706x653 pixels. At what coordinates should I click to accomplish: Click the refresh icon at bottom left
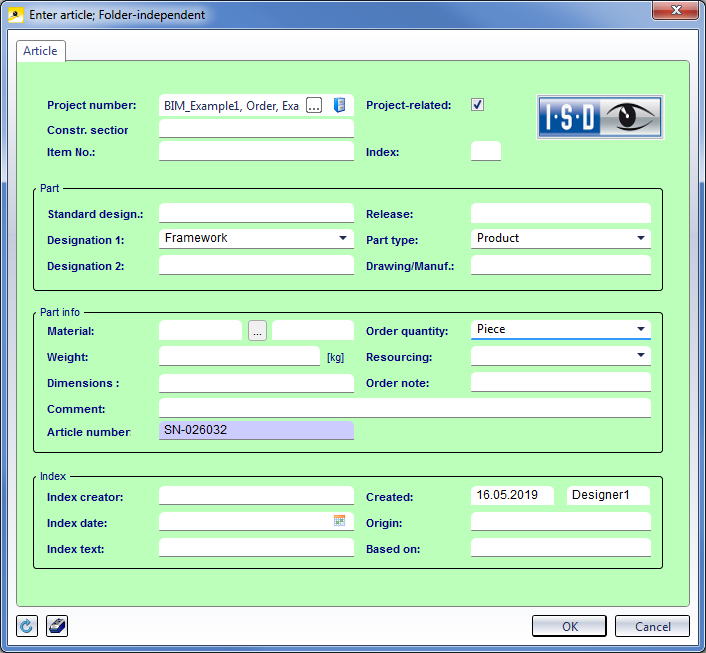(27, 626)
